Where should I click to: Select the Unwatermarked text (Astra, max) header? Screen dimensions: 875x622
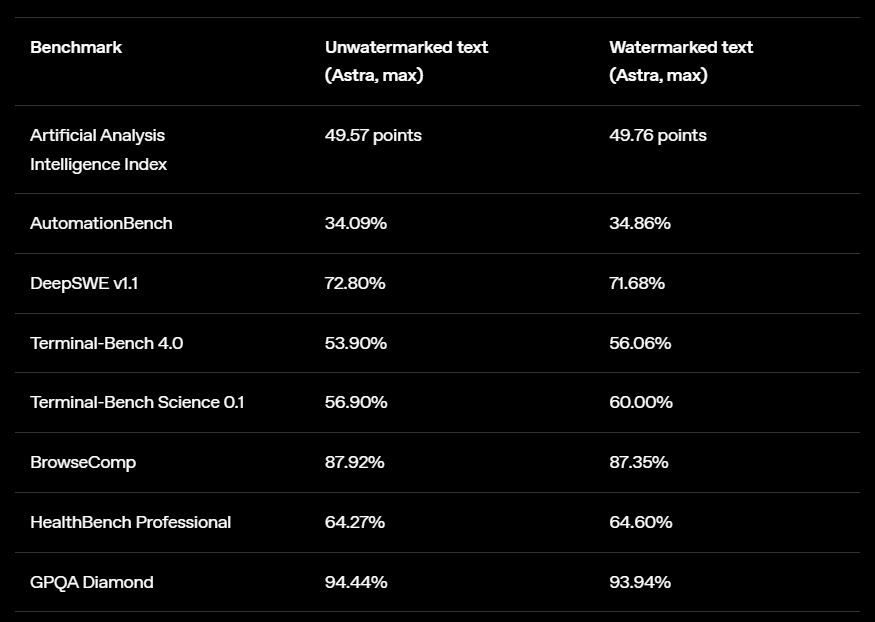(406, 61)
